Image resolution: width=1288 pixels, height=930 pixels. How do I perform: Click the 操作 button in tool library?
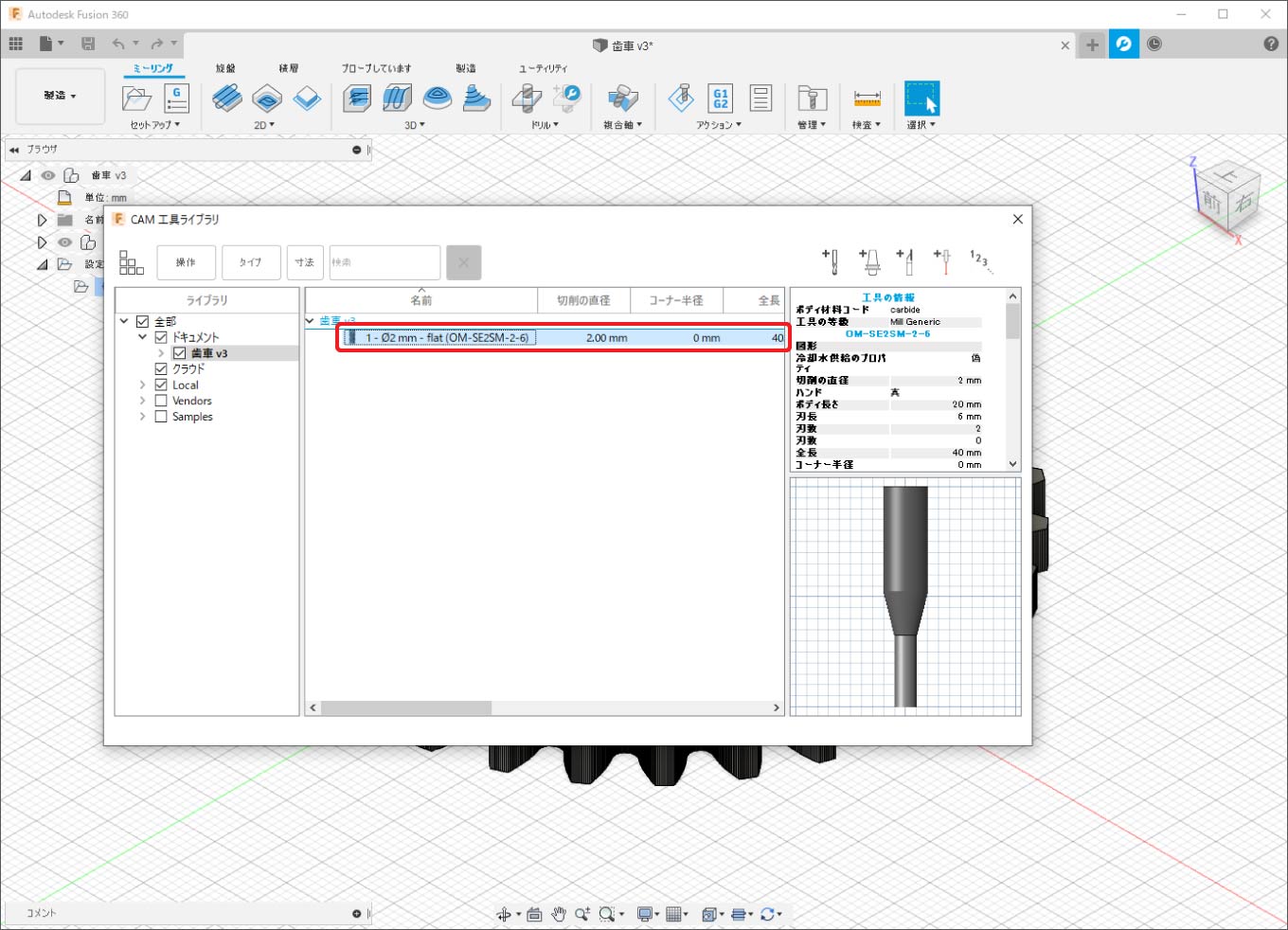tap(186, 262)
